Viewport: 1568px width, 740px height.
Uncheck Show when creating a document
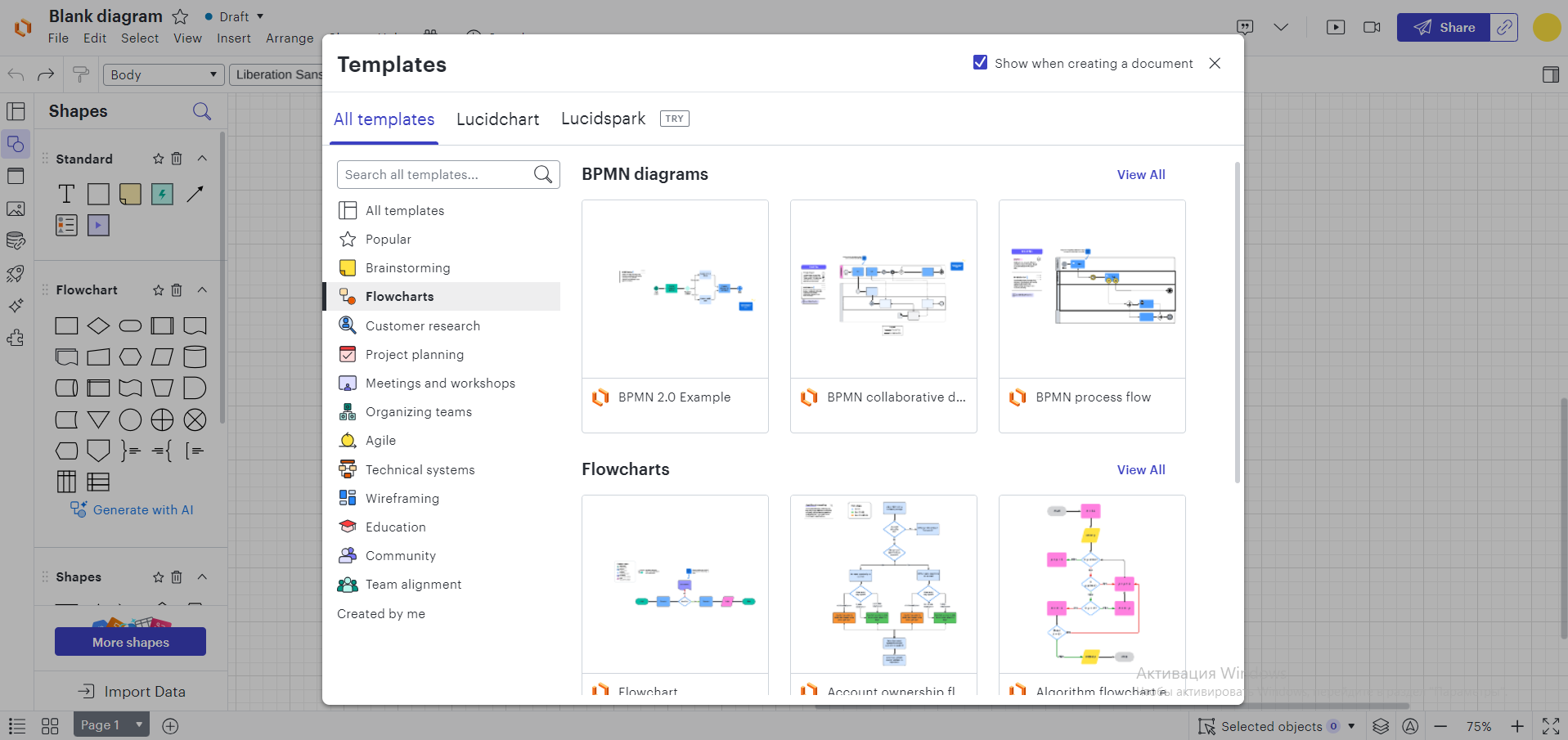980,62
